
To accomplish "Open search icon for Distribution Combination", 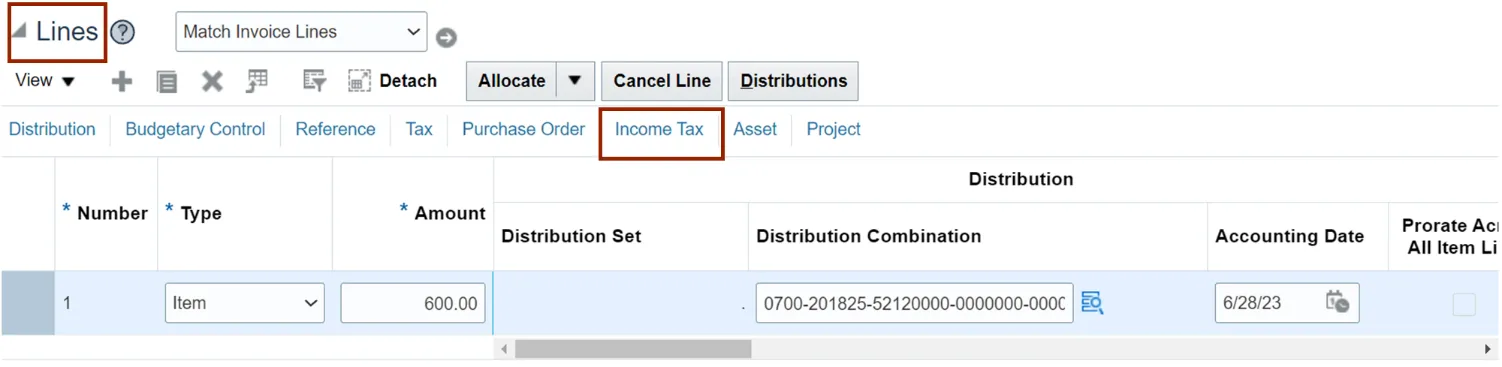I will point(1092,303).
